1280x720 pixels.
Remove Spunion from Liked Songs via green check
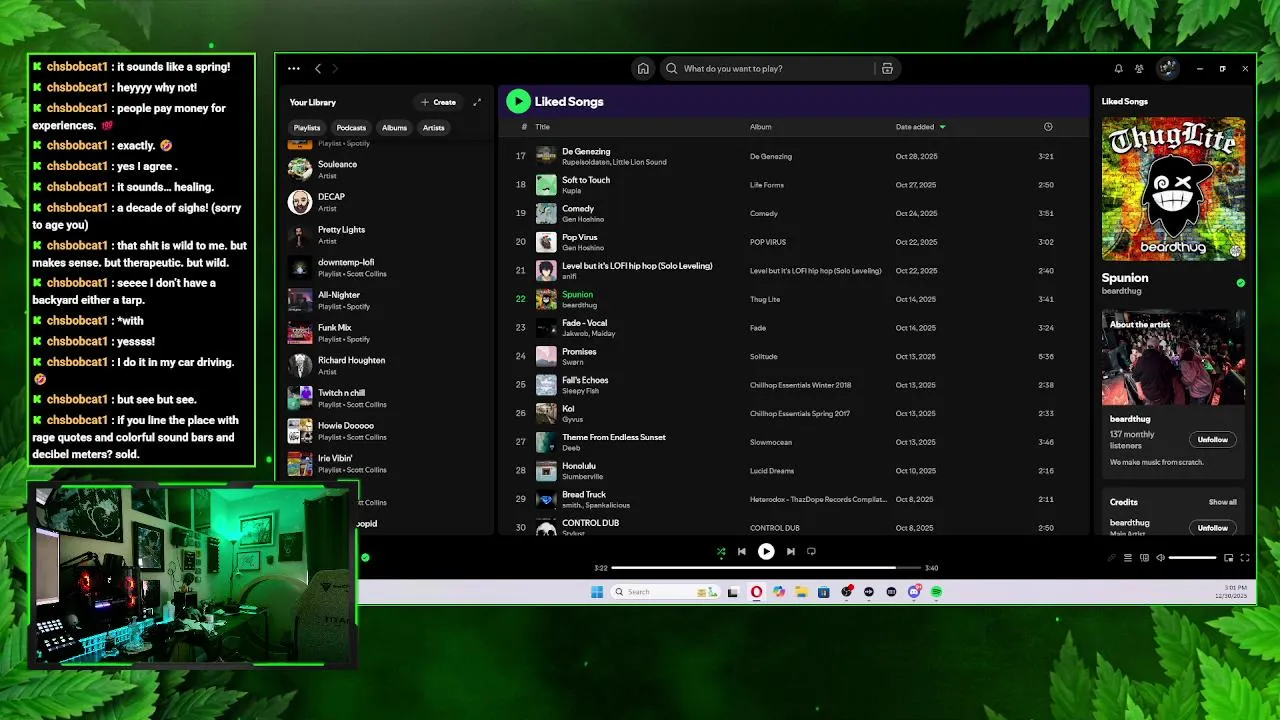[x=1241, y=283]
